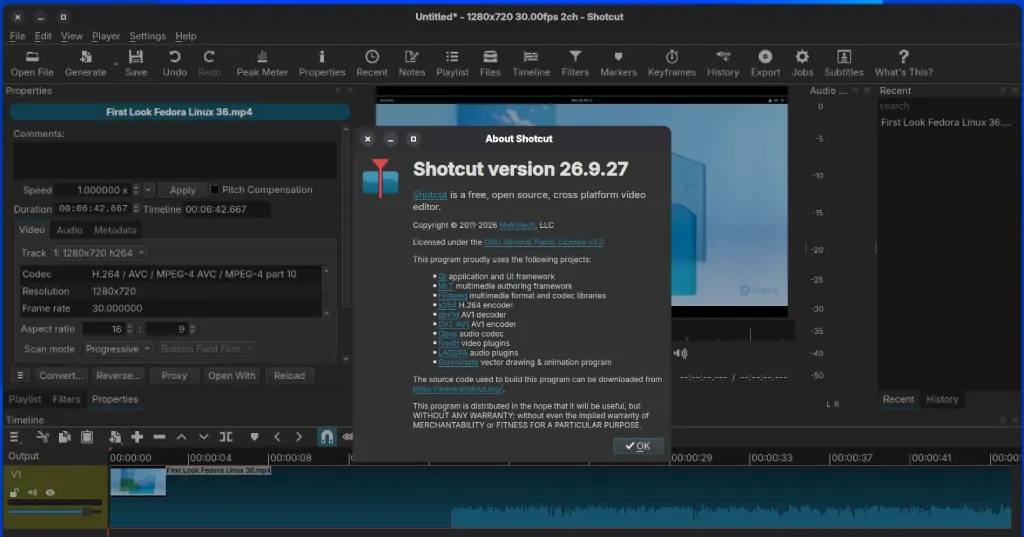This screenshot has height=537, width=1024.
Task: Adjust the V1 track height slider
Action: coord(56,512)
